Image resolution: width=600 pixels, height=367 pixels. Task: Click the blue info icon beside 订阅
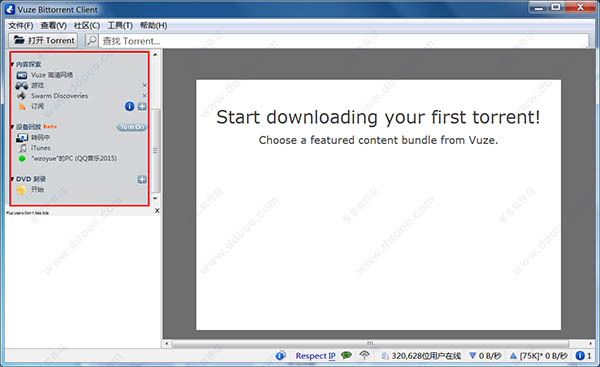(x=130, y=106)
